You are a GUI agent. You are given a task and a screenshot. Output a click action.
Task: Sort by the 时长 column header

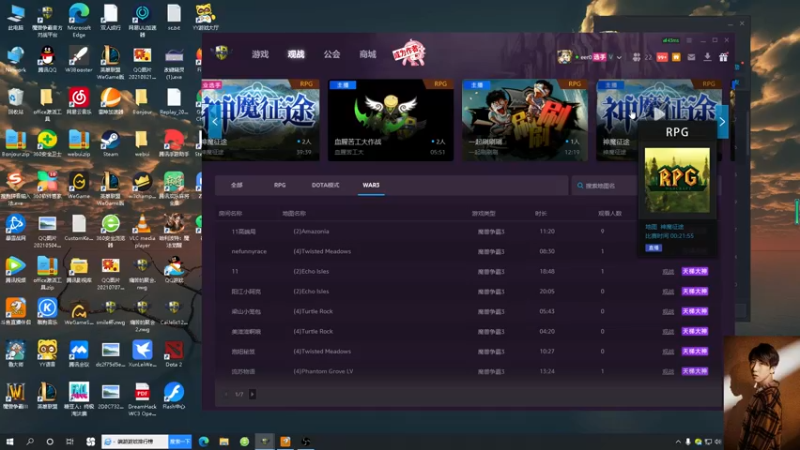tap(541, 214)
